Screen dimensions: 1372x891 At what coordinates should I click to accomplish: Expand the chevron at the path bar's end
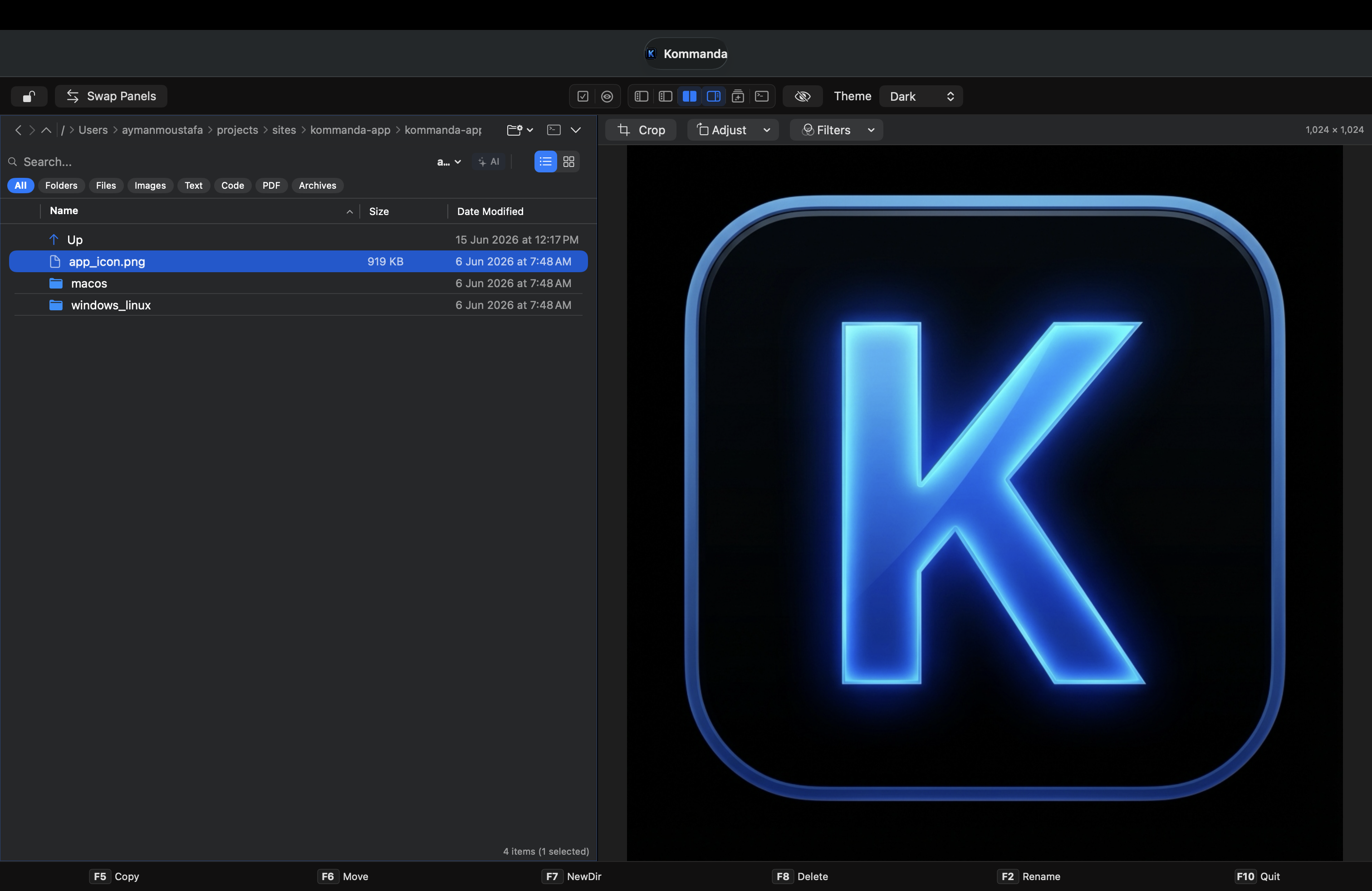coord(575,130)
